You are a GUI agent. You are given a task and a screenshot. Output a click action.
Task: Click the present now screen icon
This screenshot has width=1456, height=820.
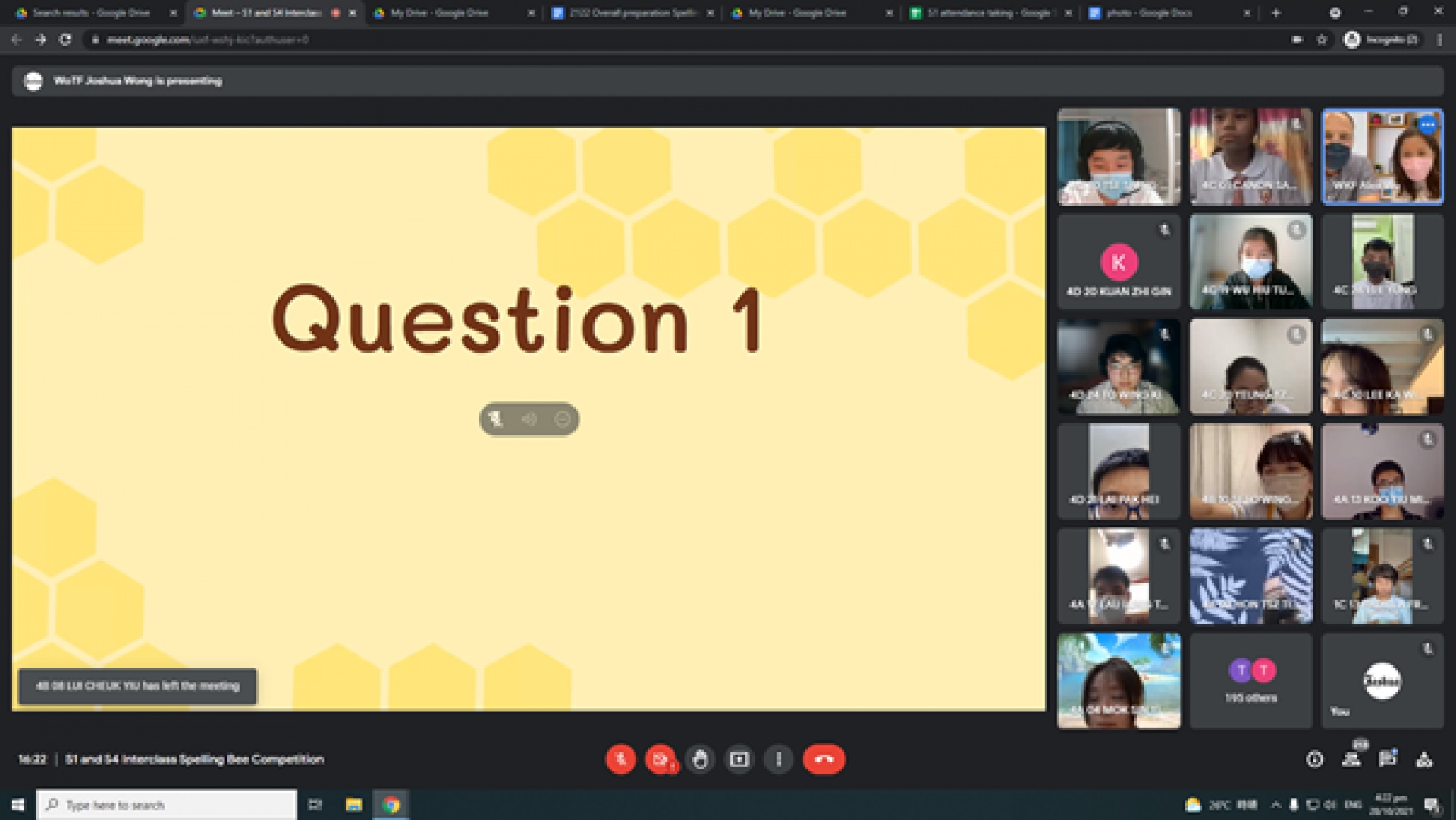739,759
